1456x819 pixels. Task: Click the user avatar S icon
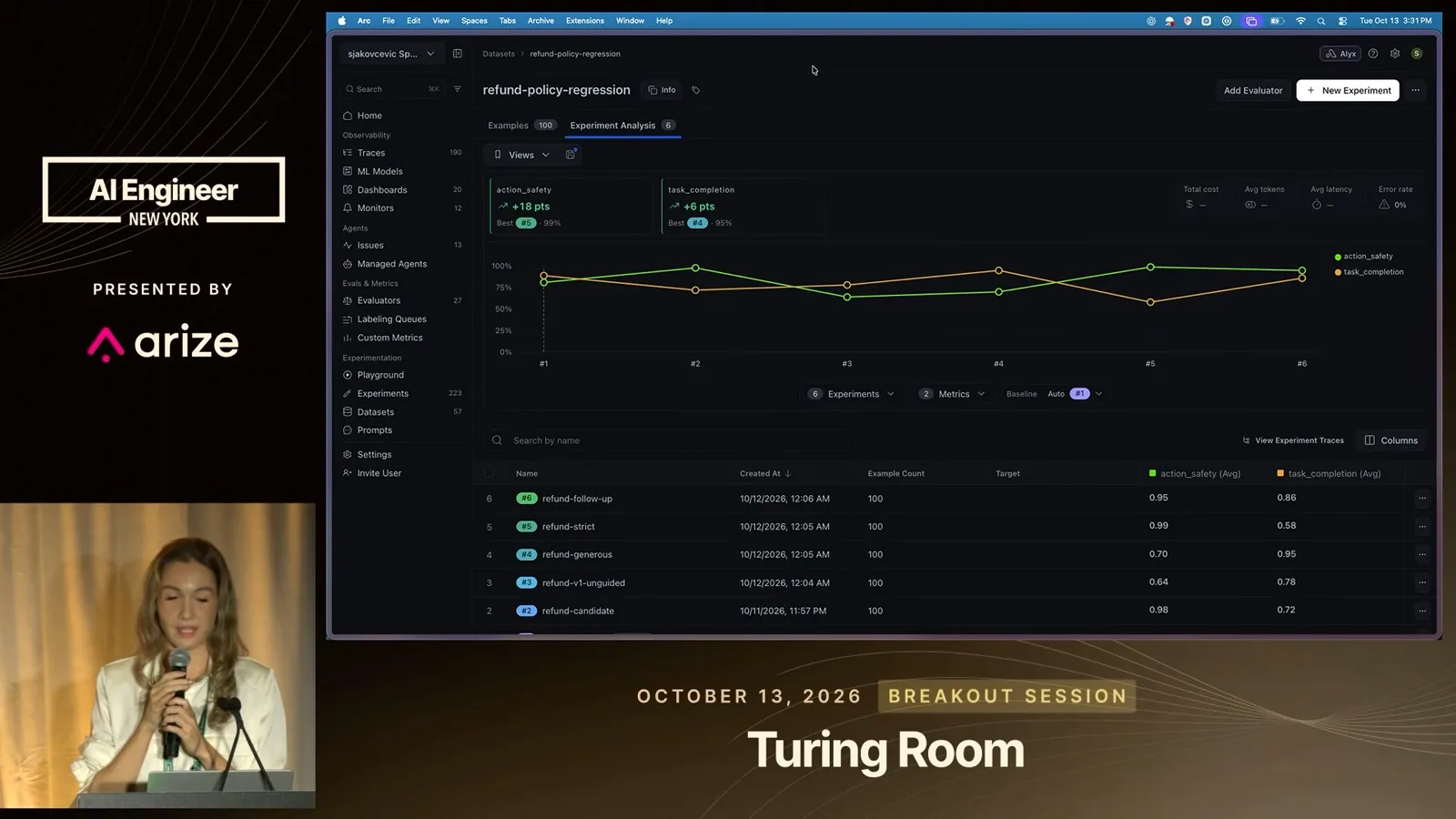(1417, 54)
